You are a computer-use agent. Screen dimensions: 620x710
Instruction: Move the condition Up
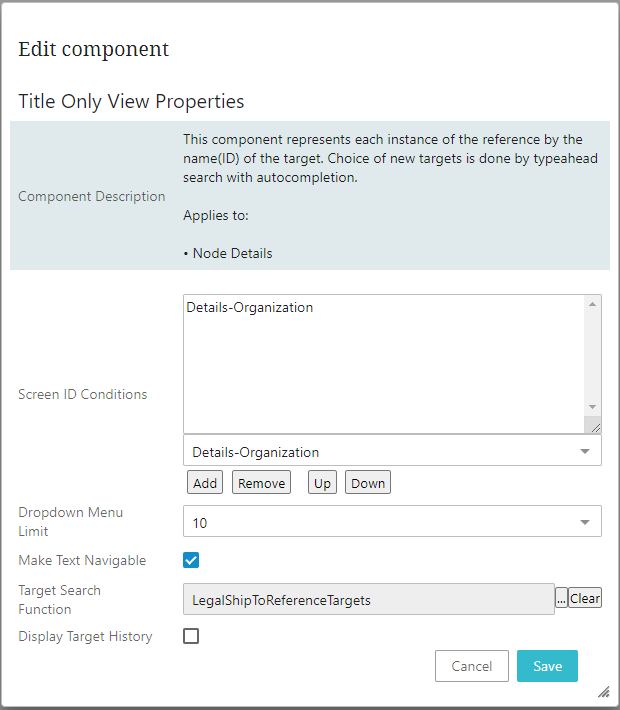coord(322,483)
